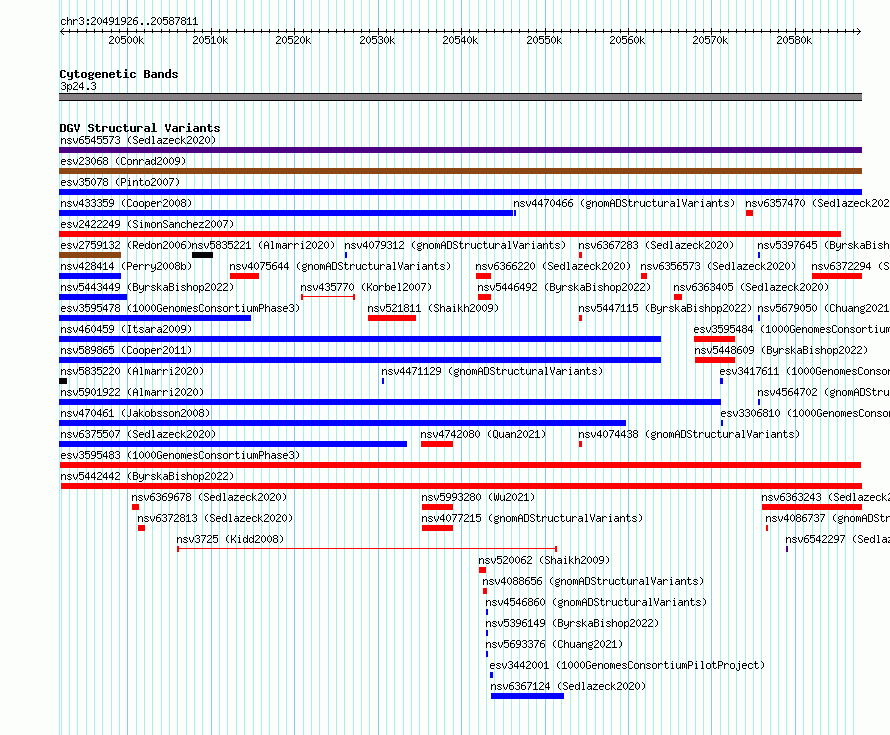The height and width of the screenshot is (735, 890).
Task: Click the 20540k position on the ruler
Action: coord(460,40)
